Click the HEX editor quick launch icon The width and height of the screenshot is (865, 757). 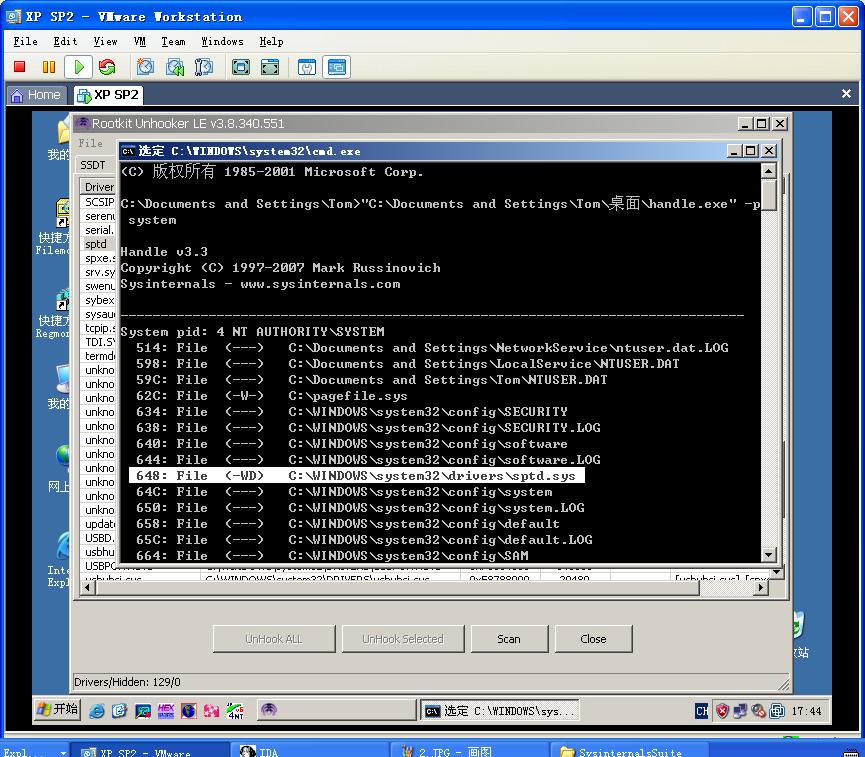point(165,711)
